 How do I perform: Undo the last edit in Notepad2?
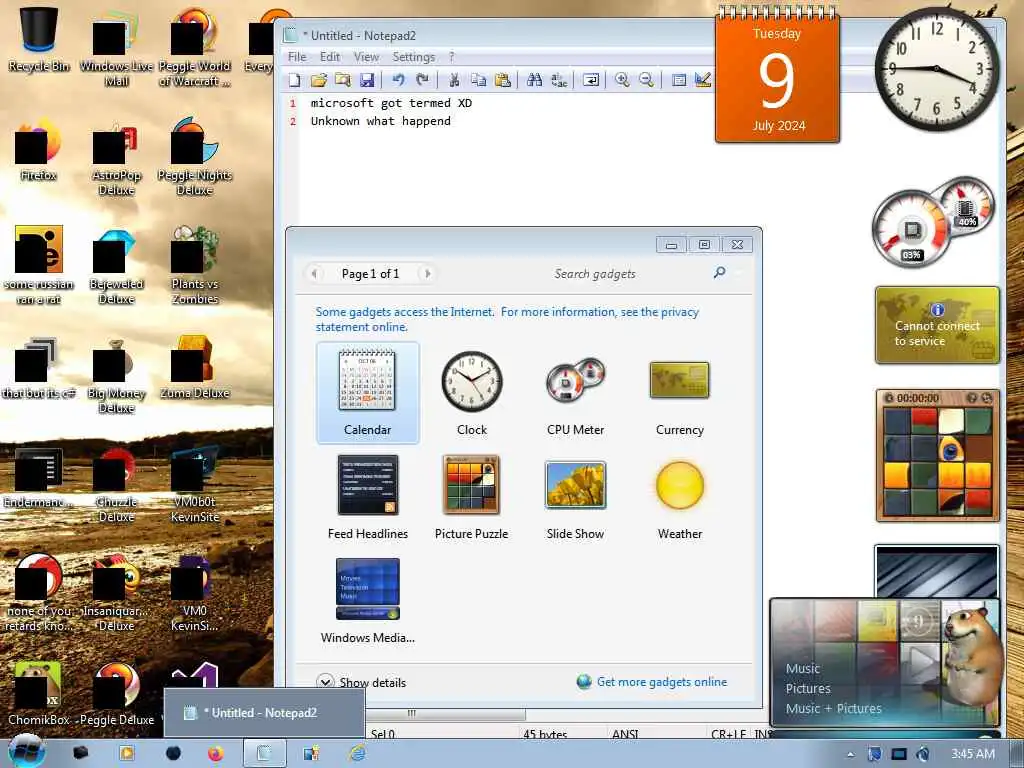point(398,80)
